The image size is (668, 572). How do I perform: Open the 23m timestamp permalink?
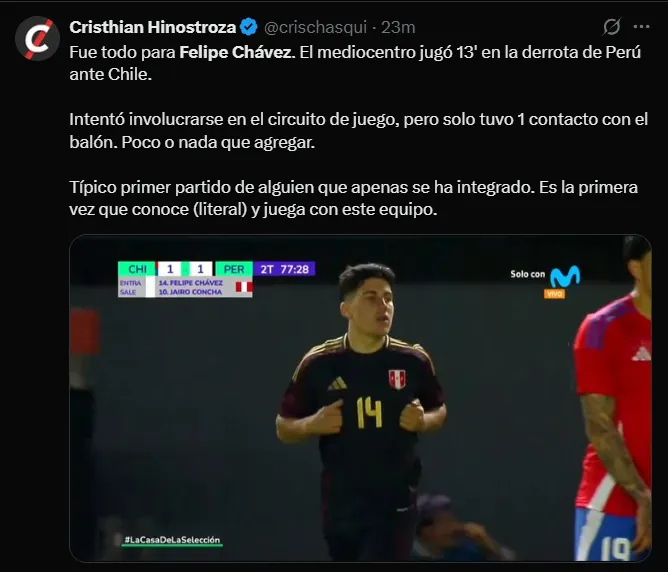click(x=398, y=27)
